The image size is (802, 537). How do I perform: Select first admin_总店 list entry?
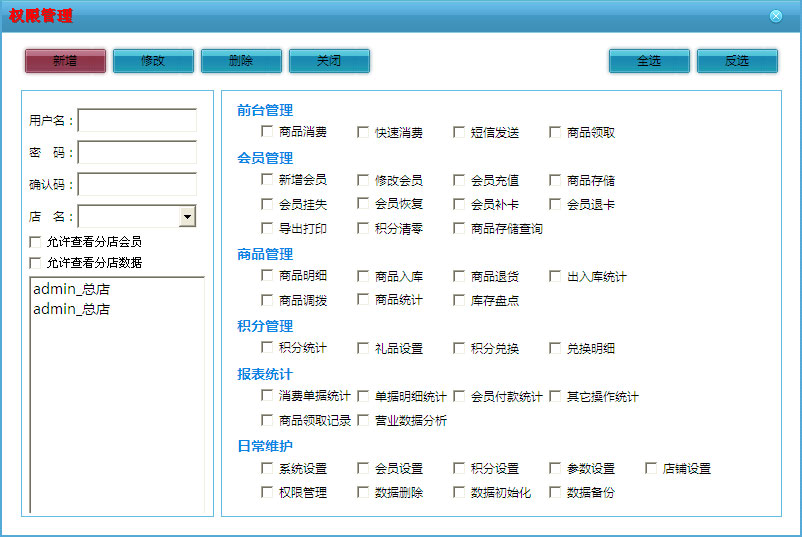pyautogui.click(x=72, y=289)
